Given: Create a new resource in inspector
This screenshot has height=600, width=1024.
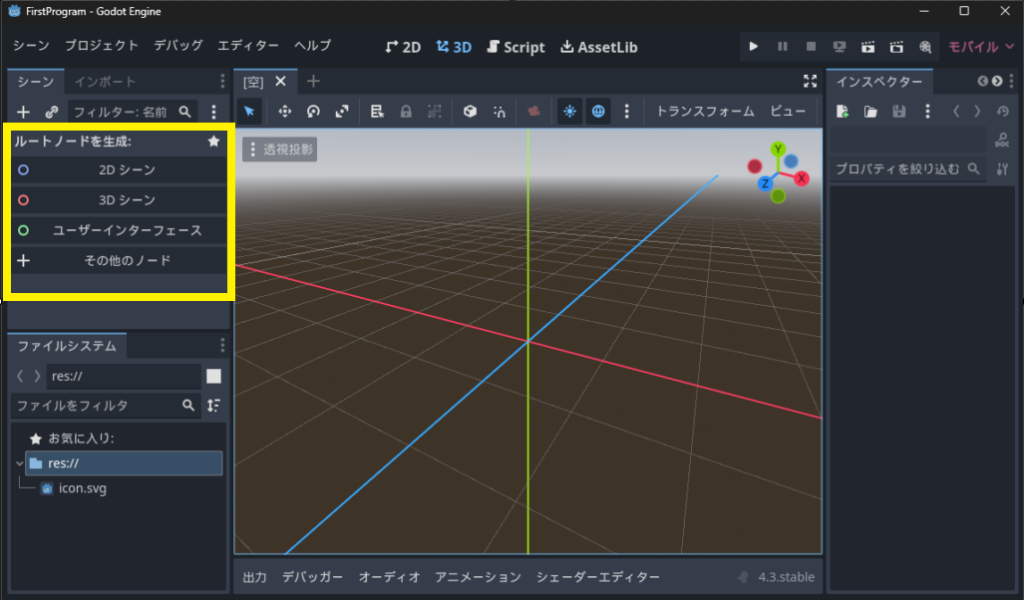Looking at the screenshot, I should [x=842, y=112].
